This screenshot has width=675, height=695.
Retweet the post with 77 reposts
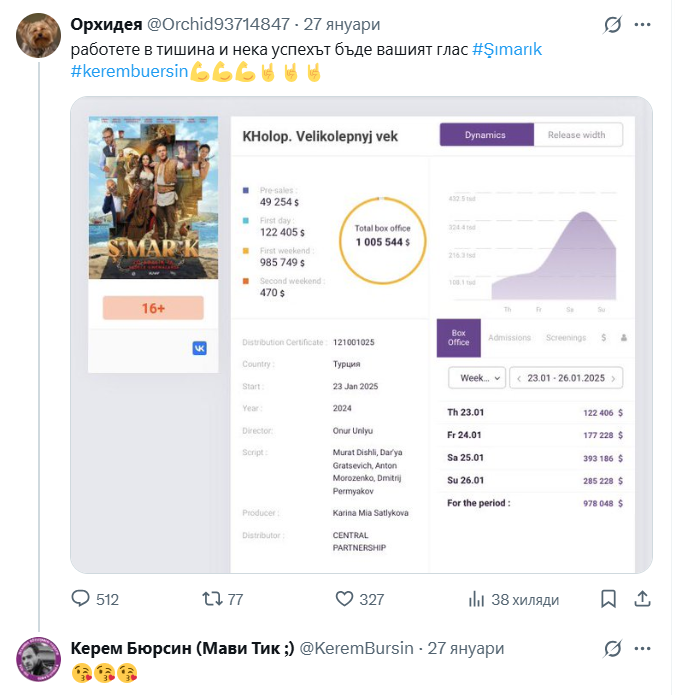[212, 599]
